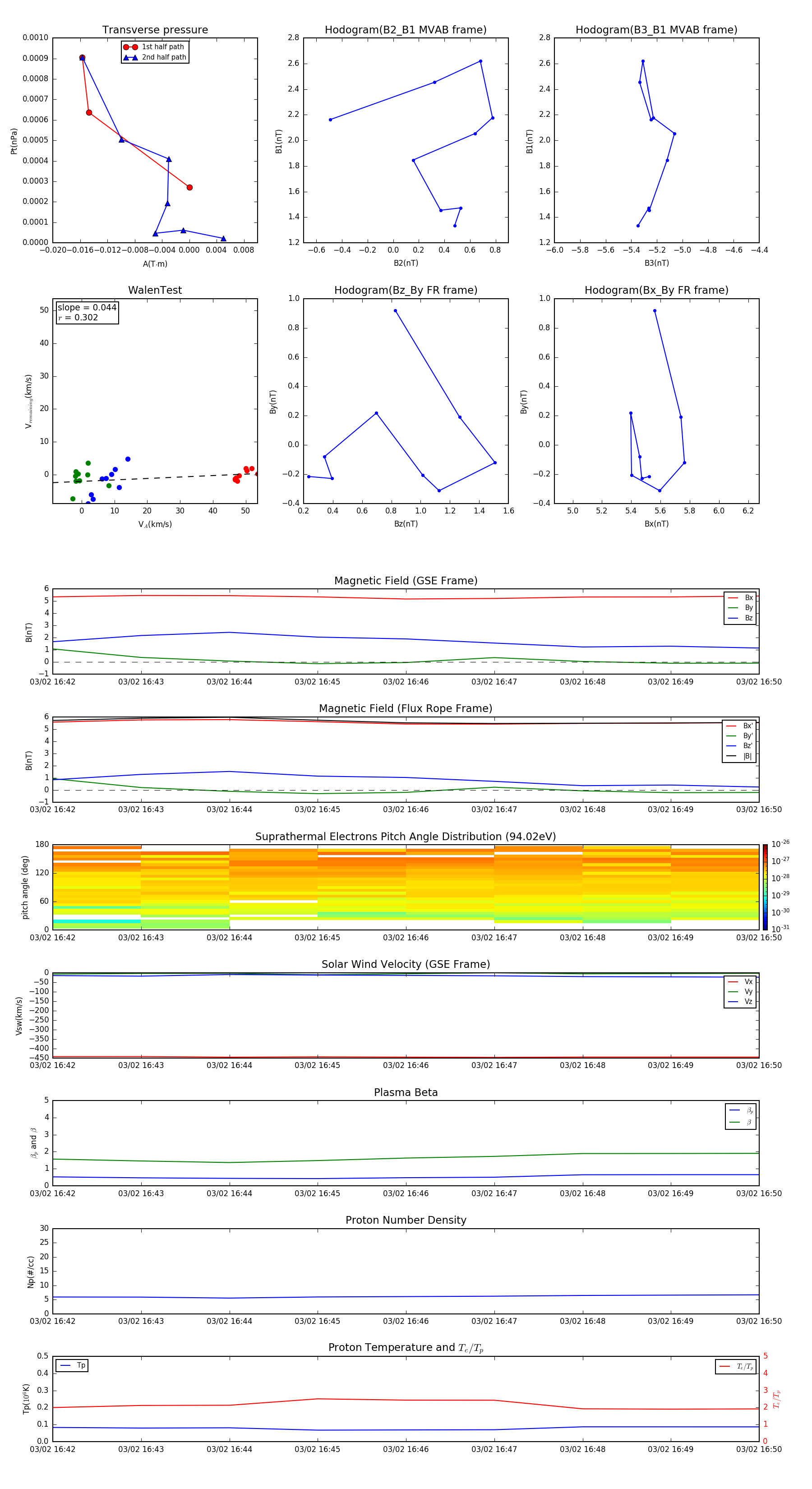Select the "Tp" legend entry in temperature plot

click(72, 1365)
